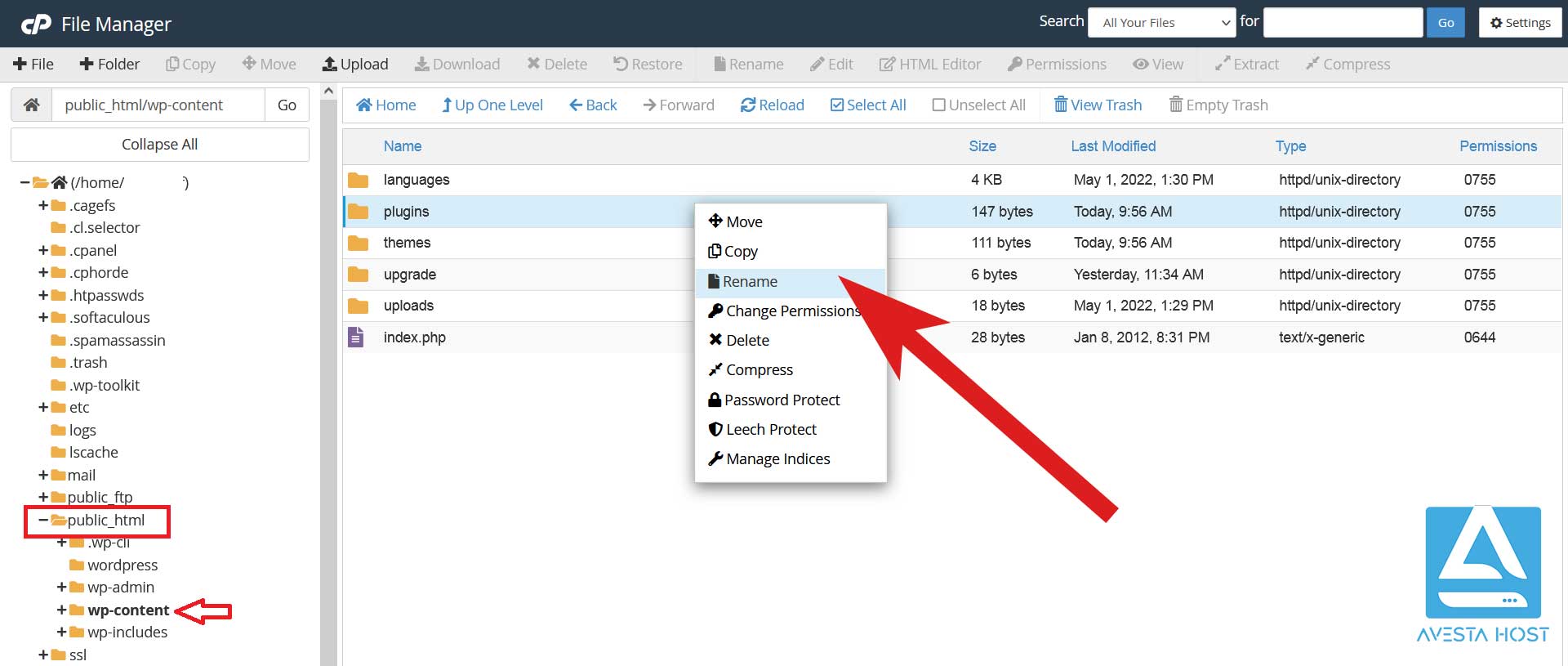Expand the wp-admin tree folder
This screenshot has height=666, width=1568.
coord(61,587)
